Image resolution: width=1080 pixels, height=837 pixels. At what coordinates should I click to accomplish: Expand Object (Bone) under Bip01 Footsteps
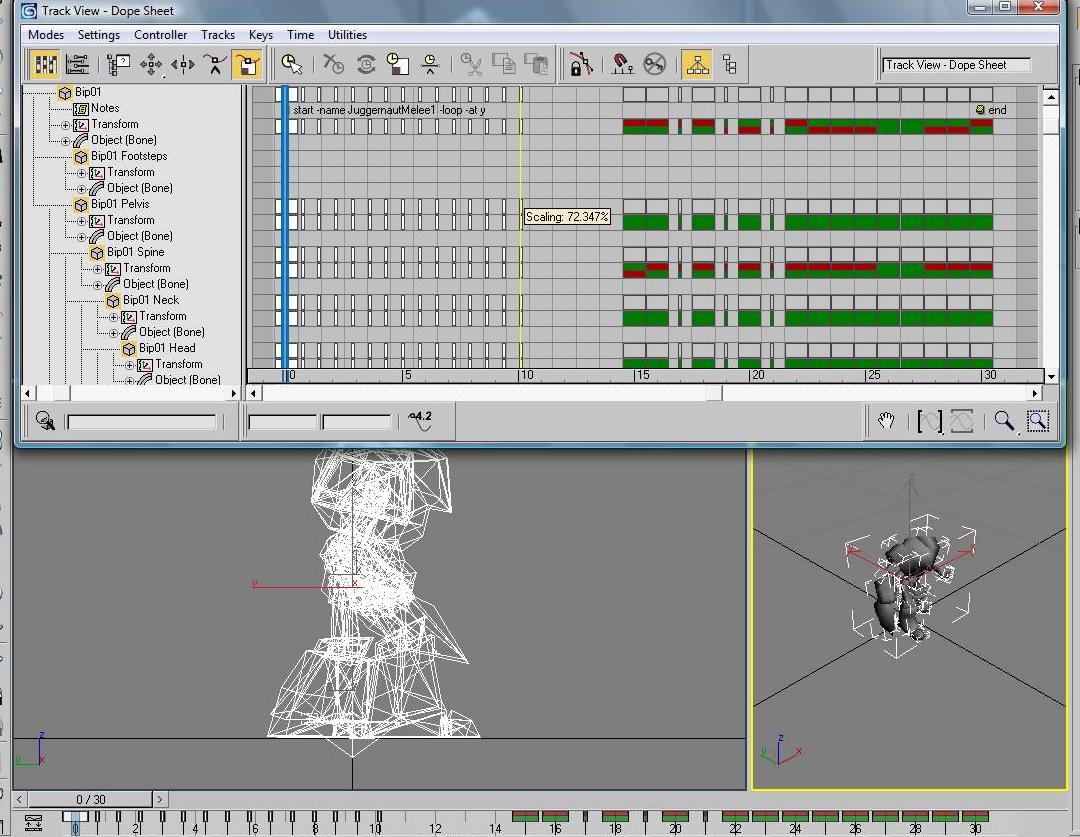pyautogui.click(x=81, y=189)
